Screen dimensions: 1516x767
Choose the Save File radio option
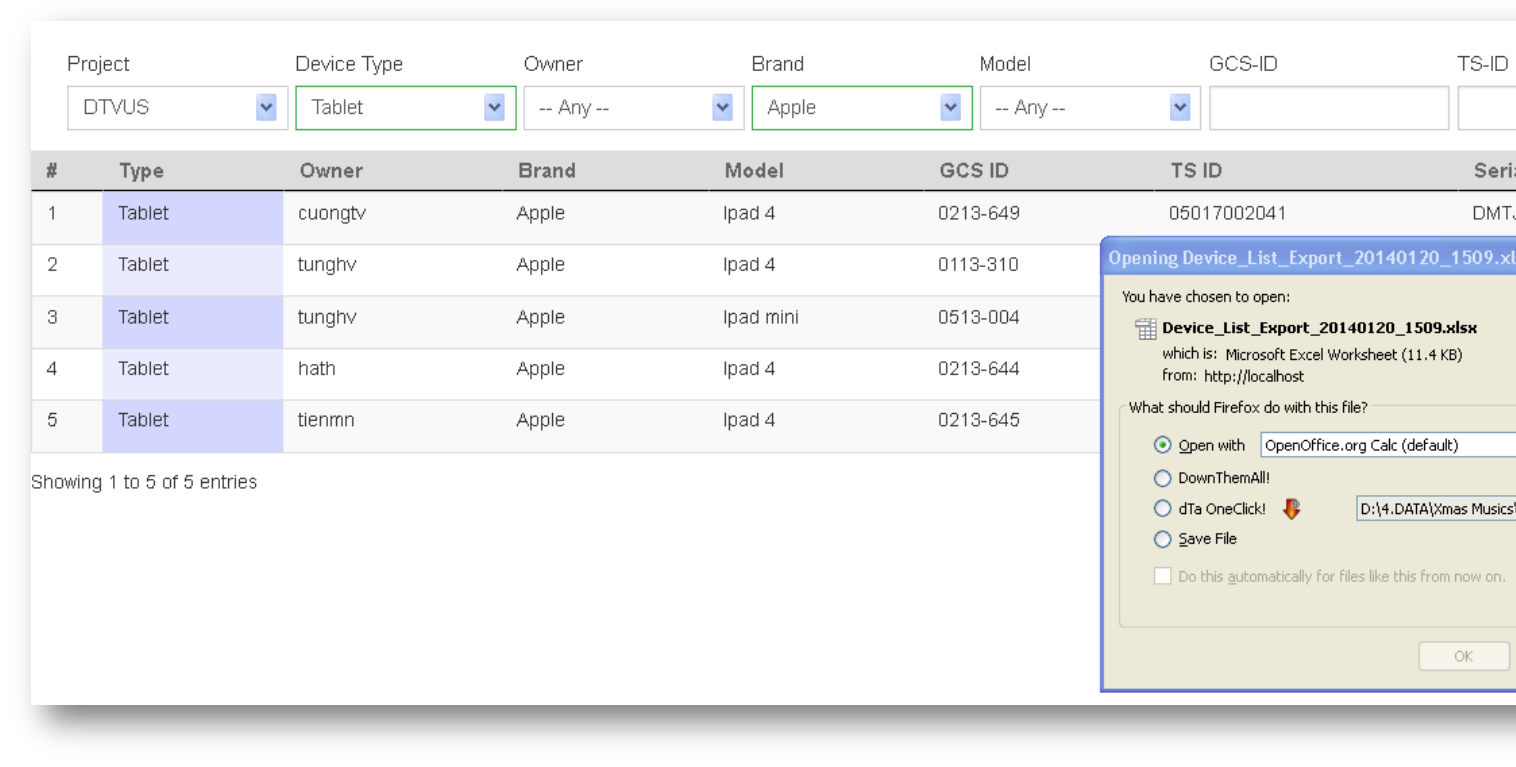[x=1162, y=539]
